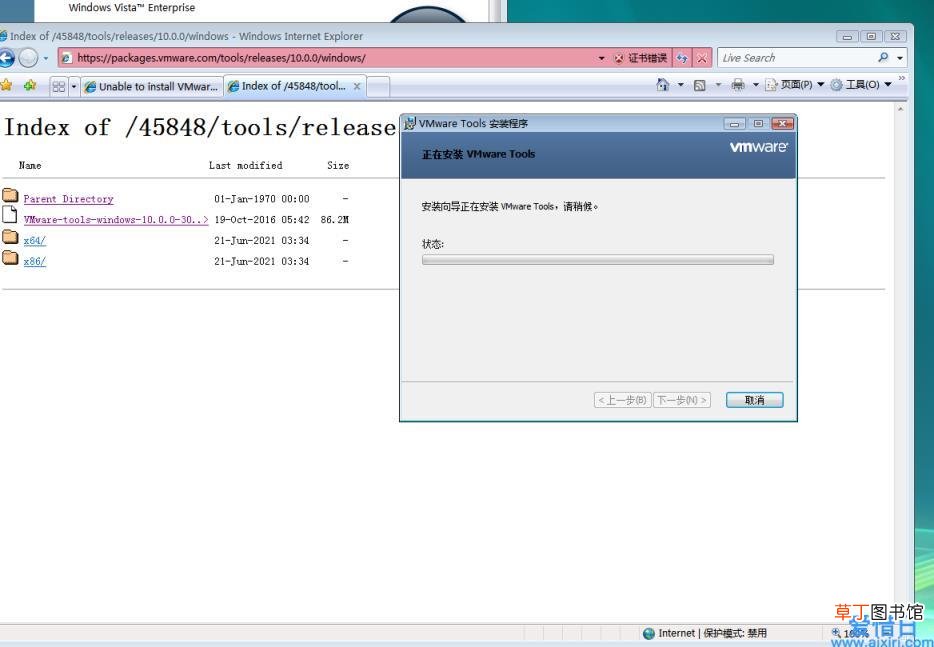
Task: Expand the Print options dropdown arrow
Action: pos(756,85)
